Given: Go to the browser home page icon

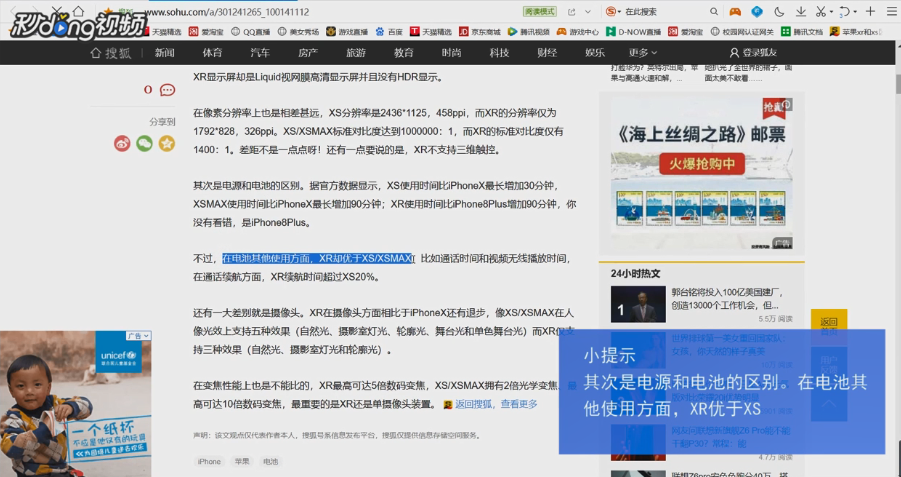Looking at the screenshot, I should [x=78, y=11].
